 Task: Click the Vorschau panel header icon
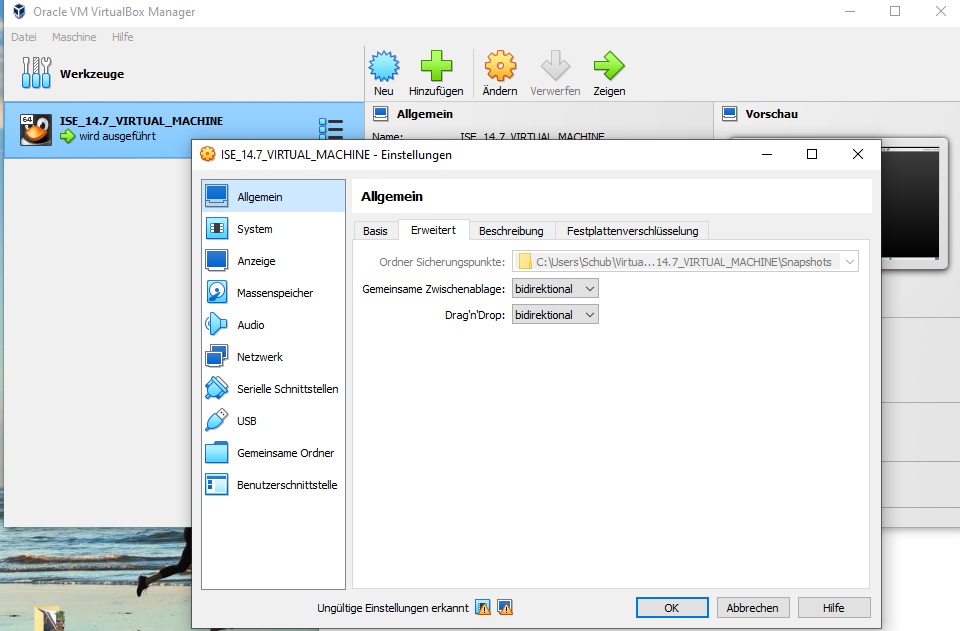pyautogui.click(x=729, y=114)
